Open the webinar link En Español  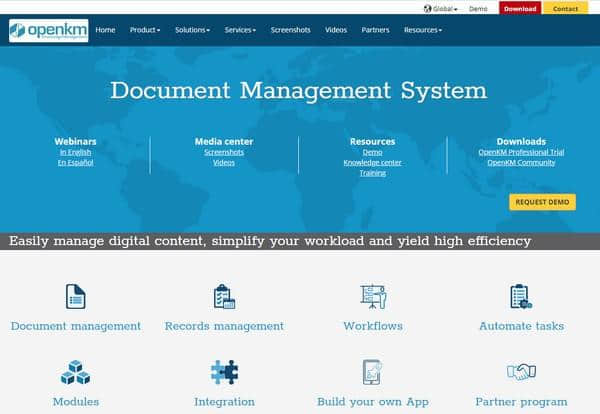point(75,163)
